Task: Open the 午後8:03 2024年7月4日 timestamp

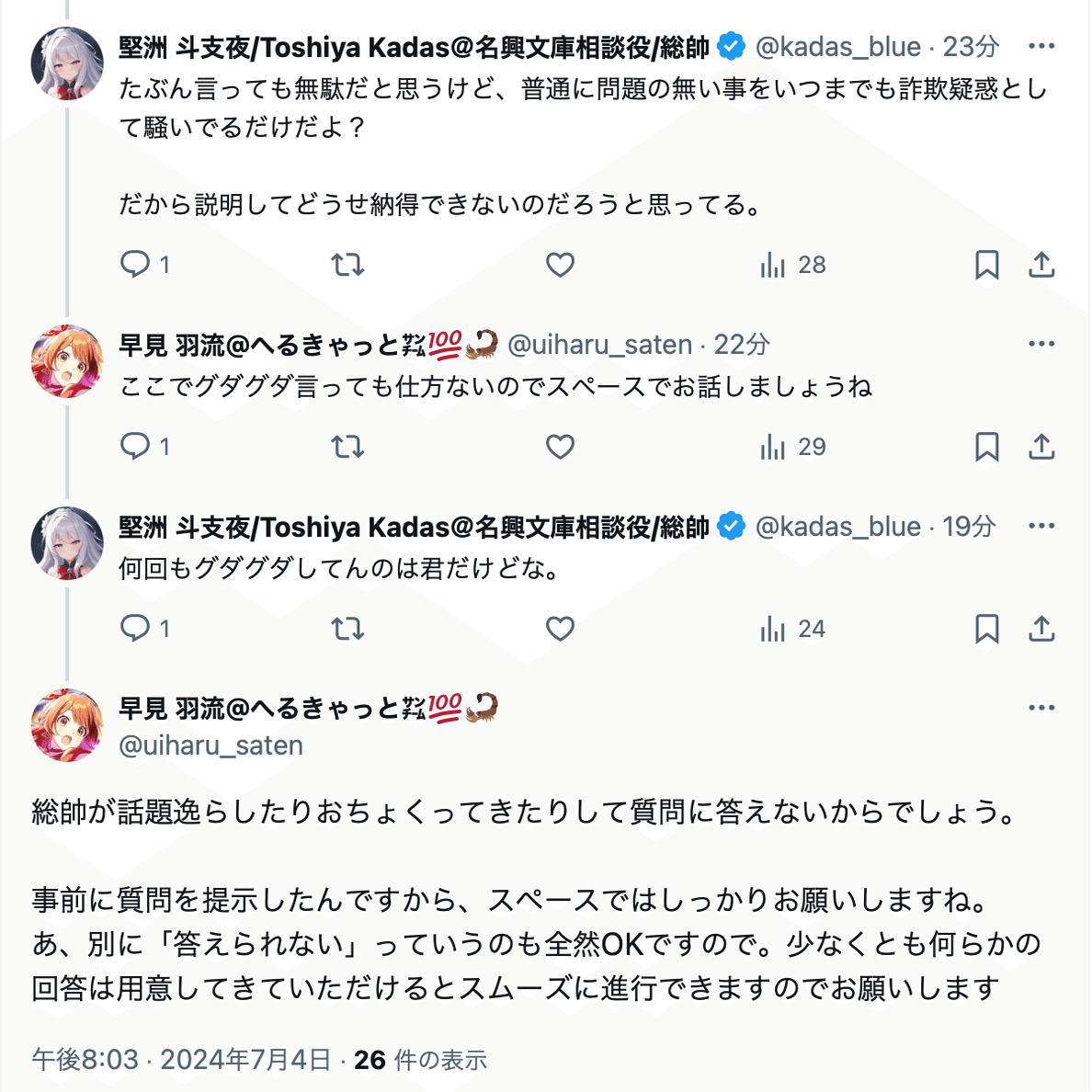Action: click(x=181, y=1060)
